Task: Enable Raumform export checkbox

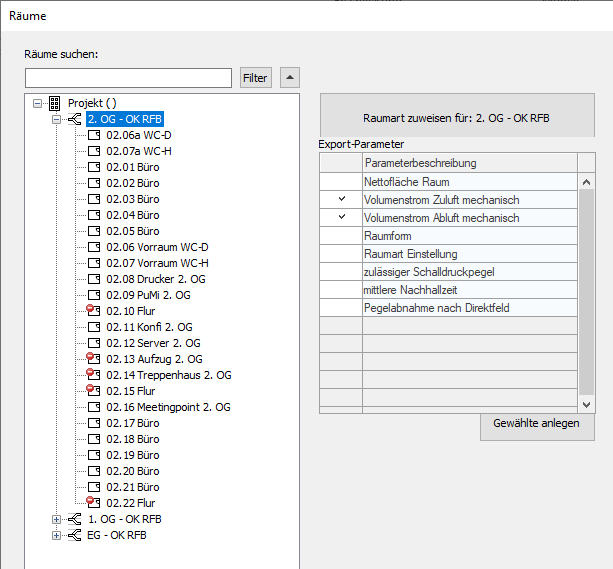Action: [341, 236]
